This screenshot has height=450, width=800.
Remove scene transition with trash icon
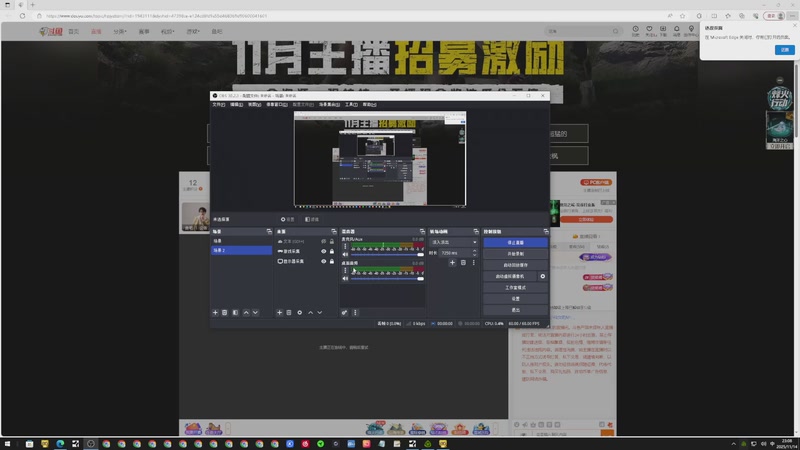(x=463, y=262)
